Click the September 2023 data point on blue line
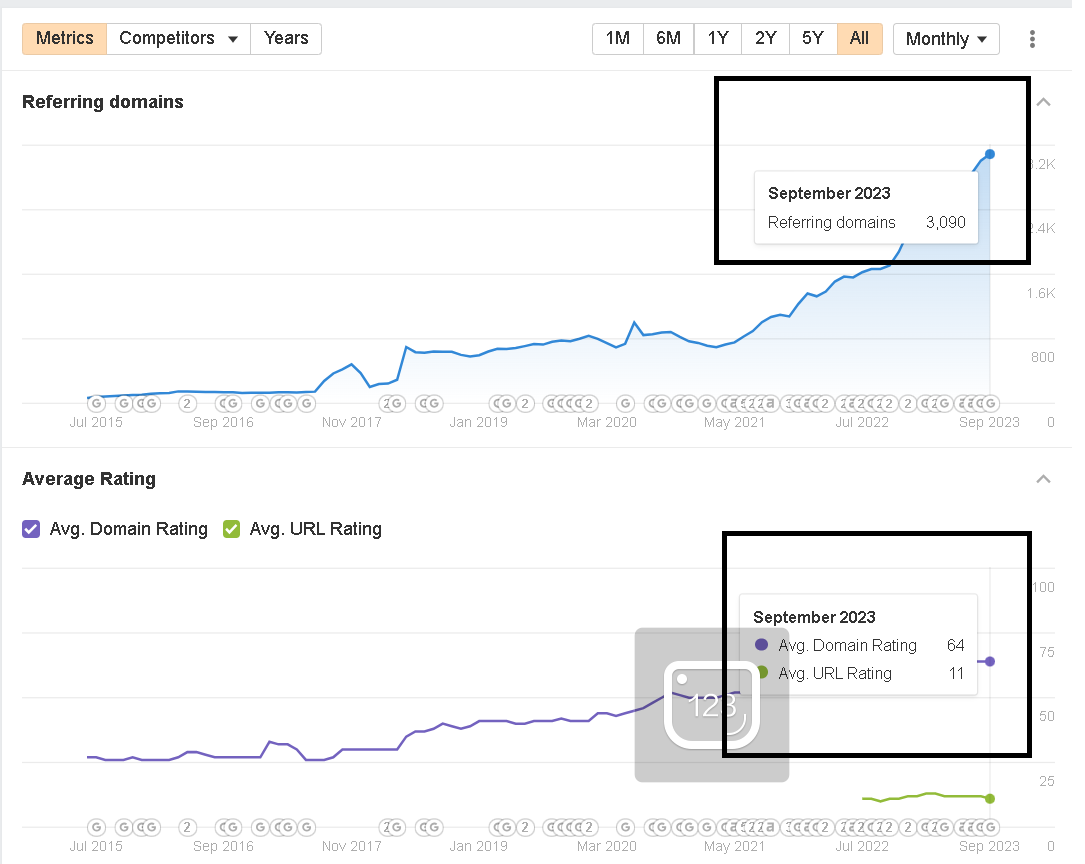 [990, 154]
